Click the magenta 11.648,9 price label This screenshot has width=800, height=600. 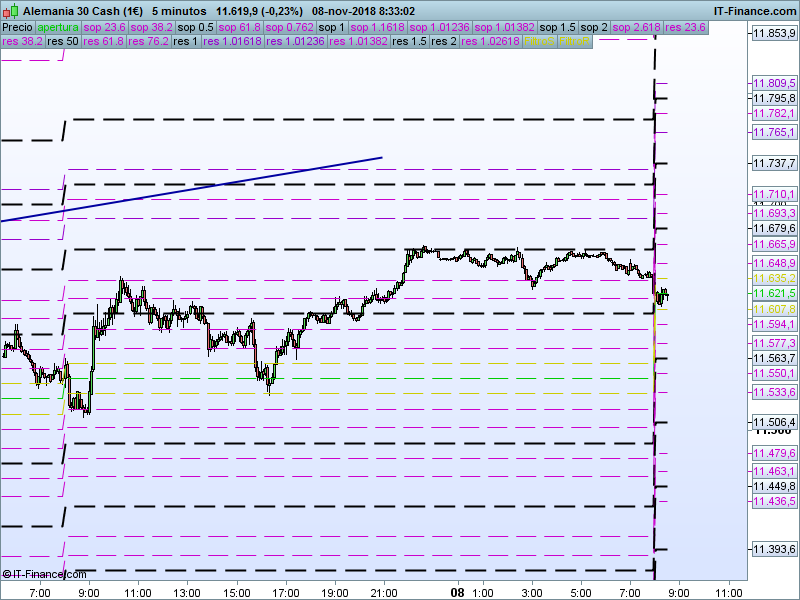774,263
